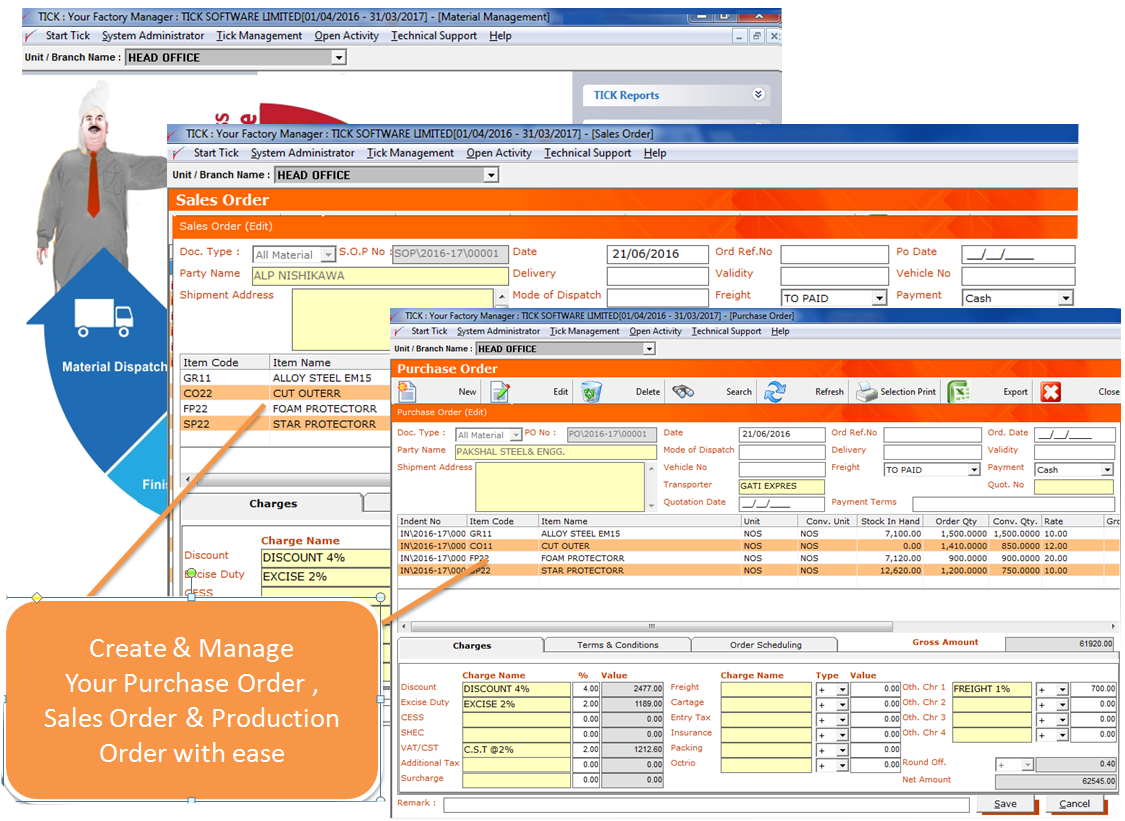Click Transporter field showing GATI EXPRES
The width and height of the screenshot is (1125, 821).
(x=782, y=487)
